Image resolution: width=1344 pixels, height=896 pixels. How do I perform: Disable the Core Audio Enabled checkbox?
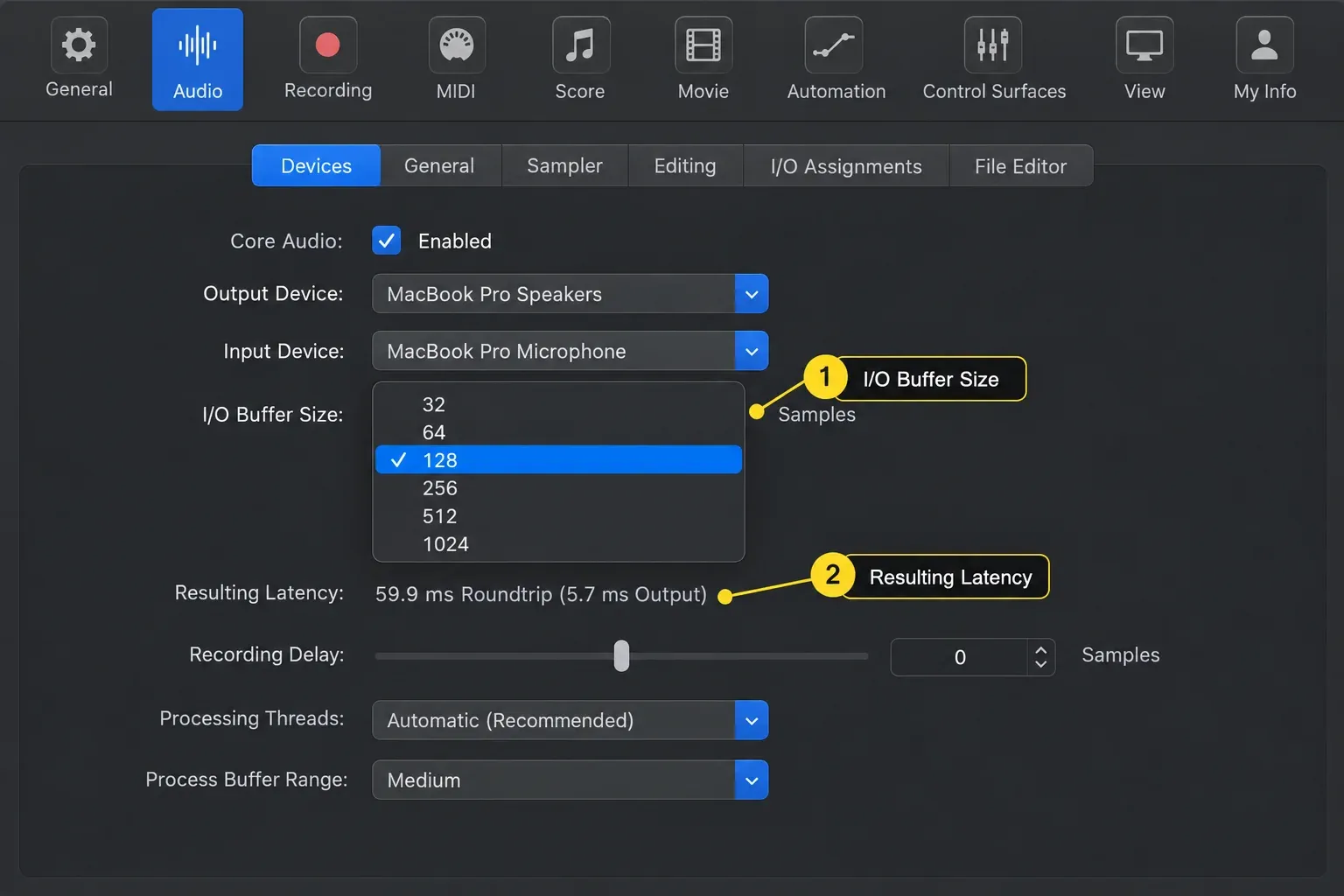pos(386,241)
